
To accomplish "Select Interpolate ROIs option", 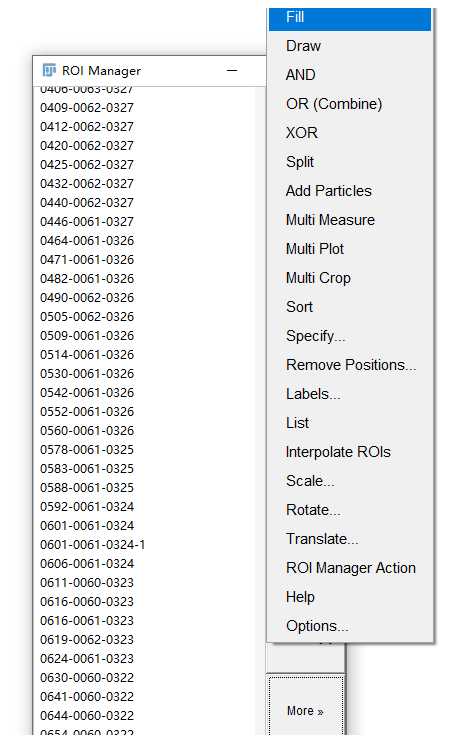I will pos(350,452).
